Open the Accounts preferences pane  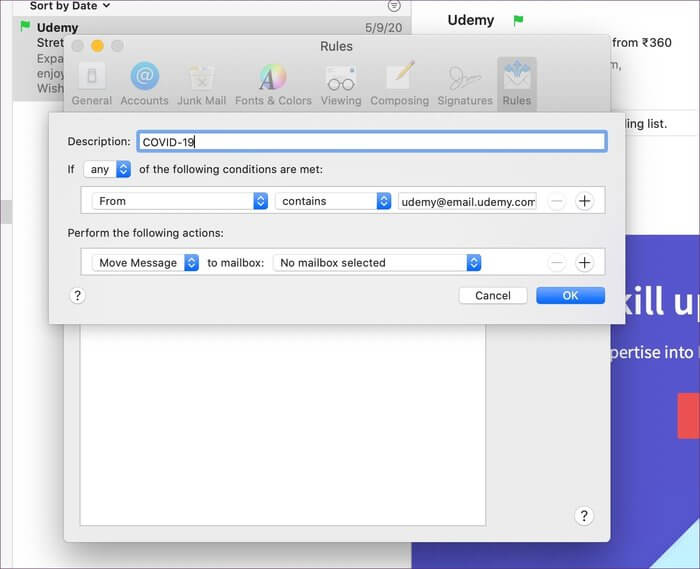(x=144, y=84)
